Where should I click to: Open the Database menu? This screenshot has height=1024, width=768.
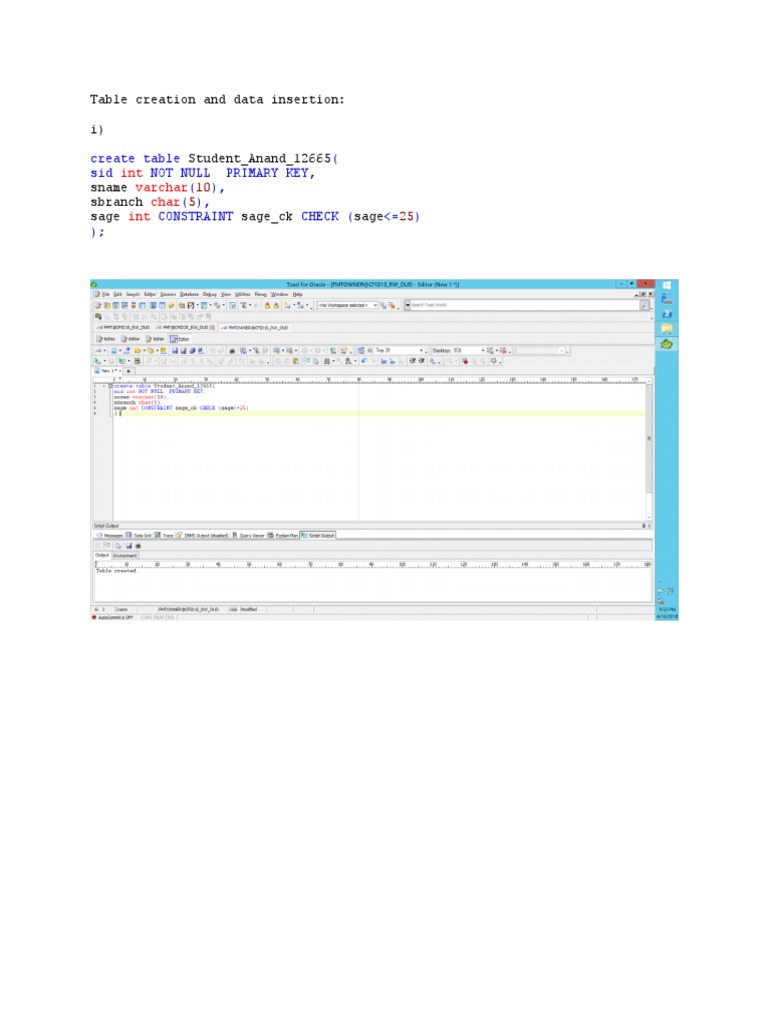pos(189,295)
